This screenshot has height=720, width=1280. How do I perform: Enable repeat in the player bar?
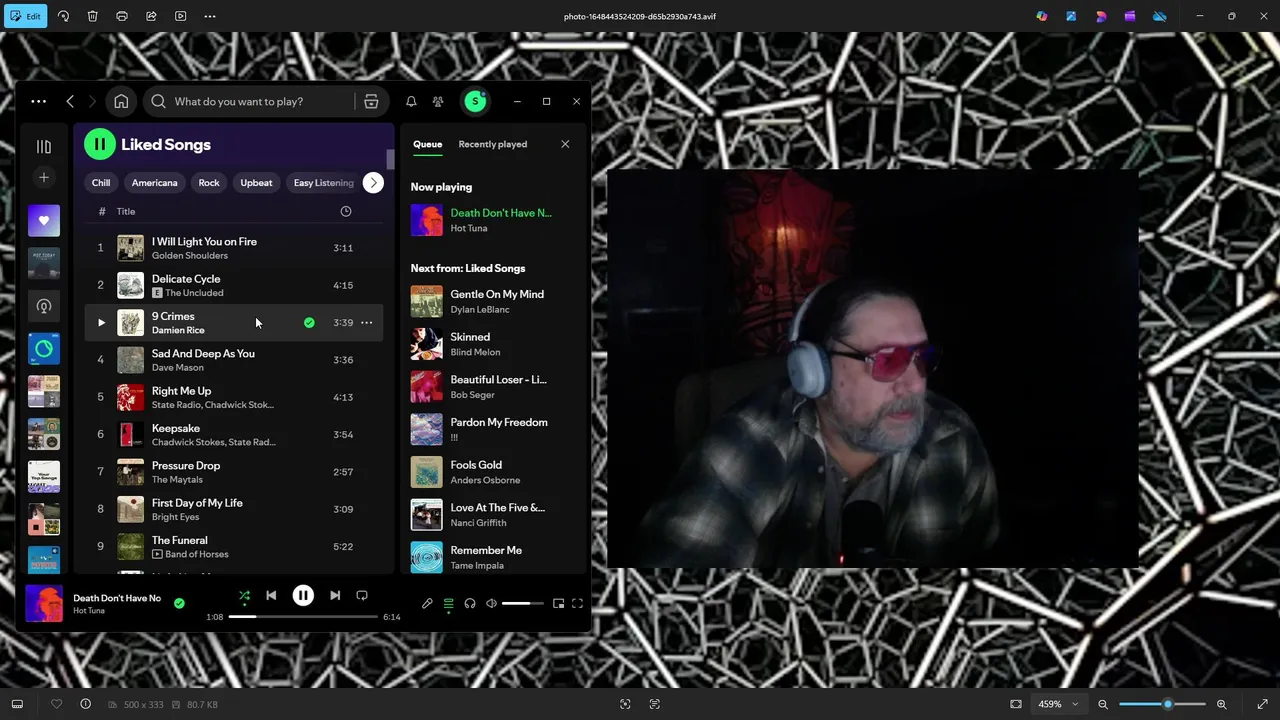362,595
